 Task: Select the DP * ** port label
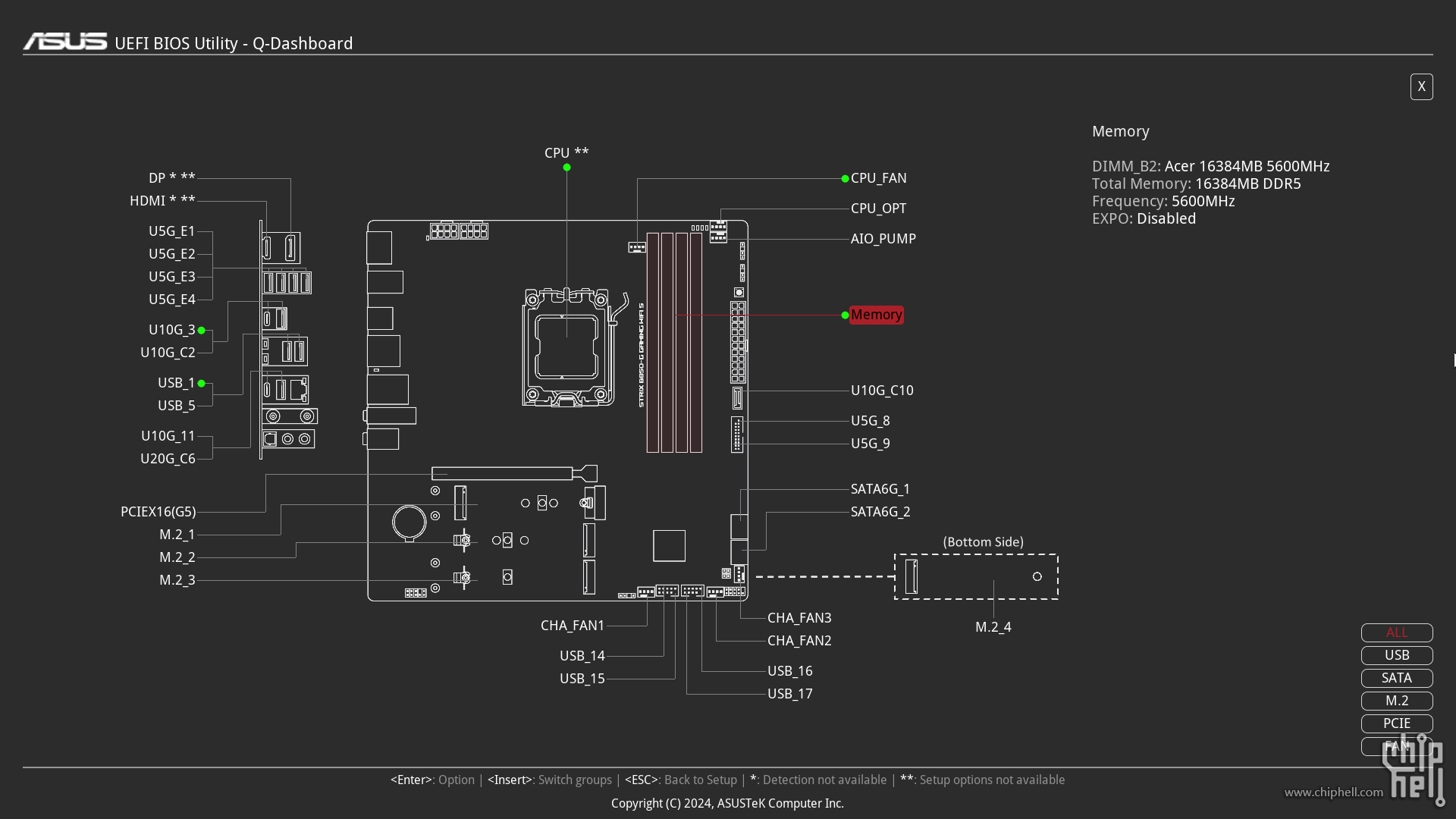pos(172,178)
